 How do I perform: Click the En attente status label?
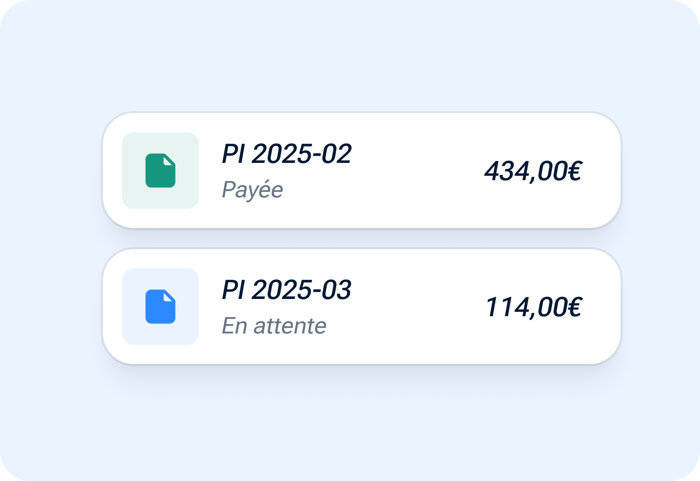(x=274, y=326)
